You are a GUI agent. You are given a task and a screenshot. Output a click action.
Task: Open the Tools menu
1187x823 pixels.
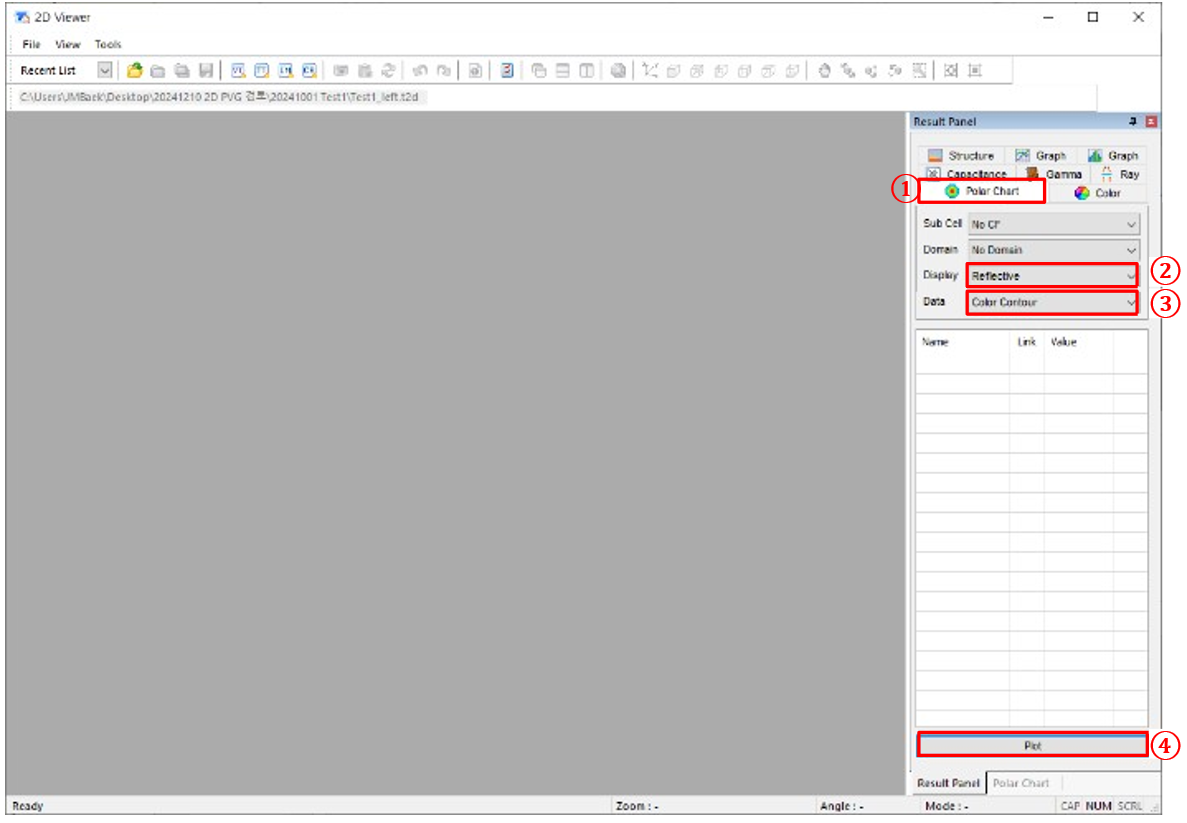pos(108,44)
